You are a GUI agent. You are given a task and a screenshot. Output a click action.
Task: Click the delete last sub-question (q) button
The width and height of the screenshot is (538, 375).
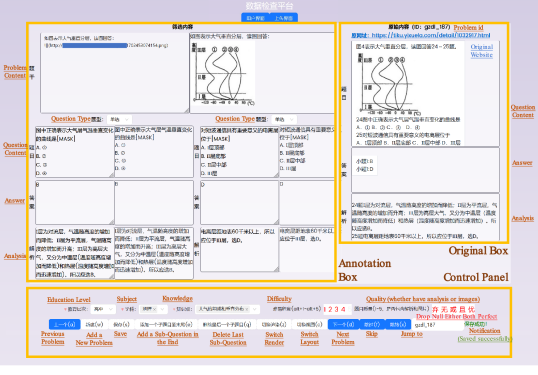click(227, 324)
